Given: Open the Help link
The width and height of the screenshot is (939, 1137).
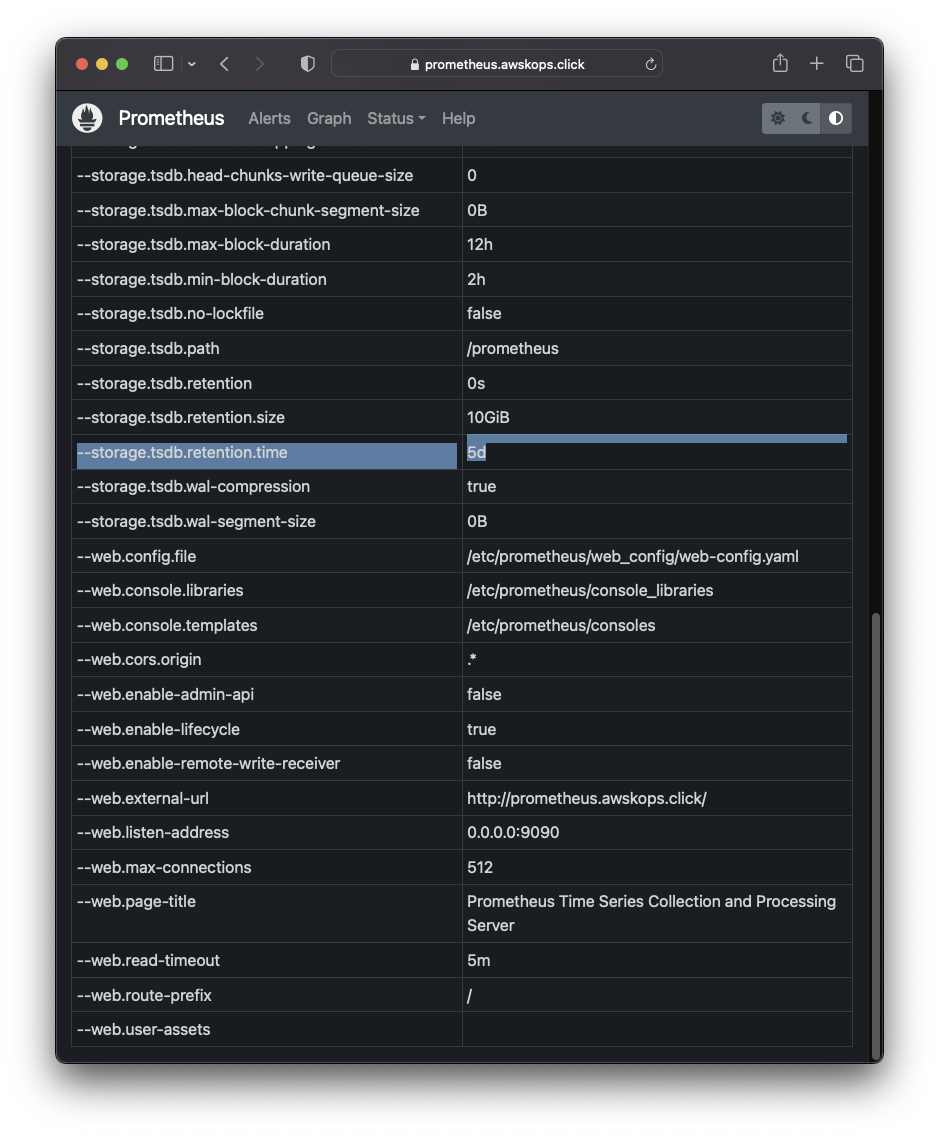Looking at the screenshot, I should tap(458, 118).
